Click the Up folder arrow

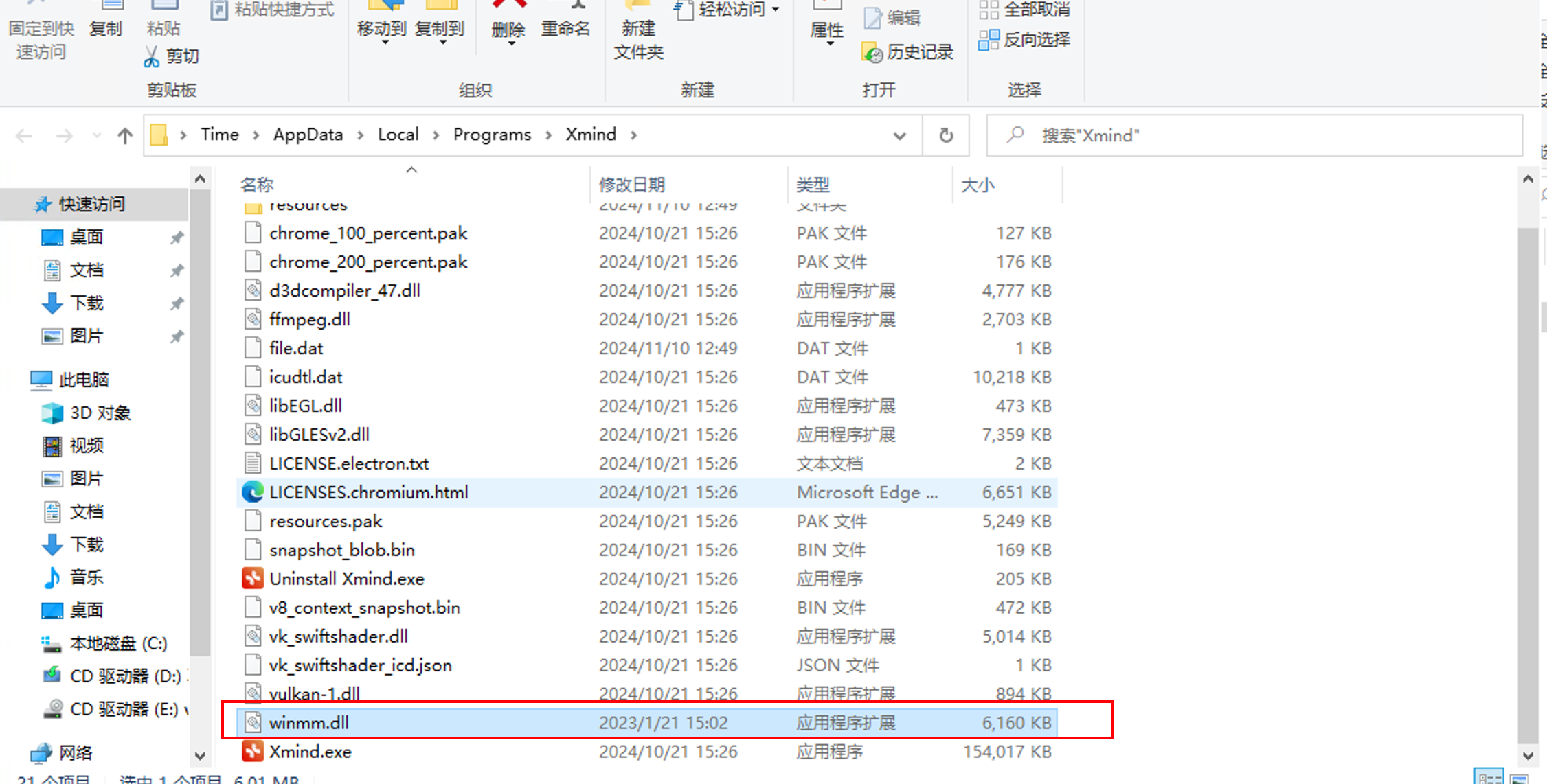(124, 136)
